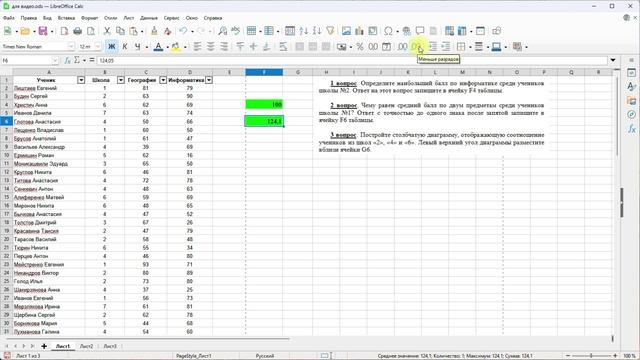Screen dimensions: 640x360
Task: Add a new sheet with plus button
Action: 44,346
